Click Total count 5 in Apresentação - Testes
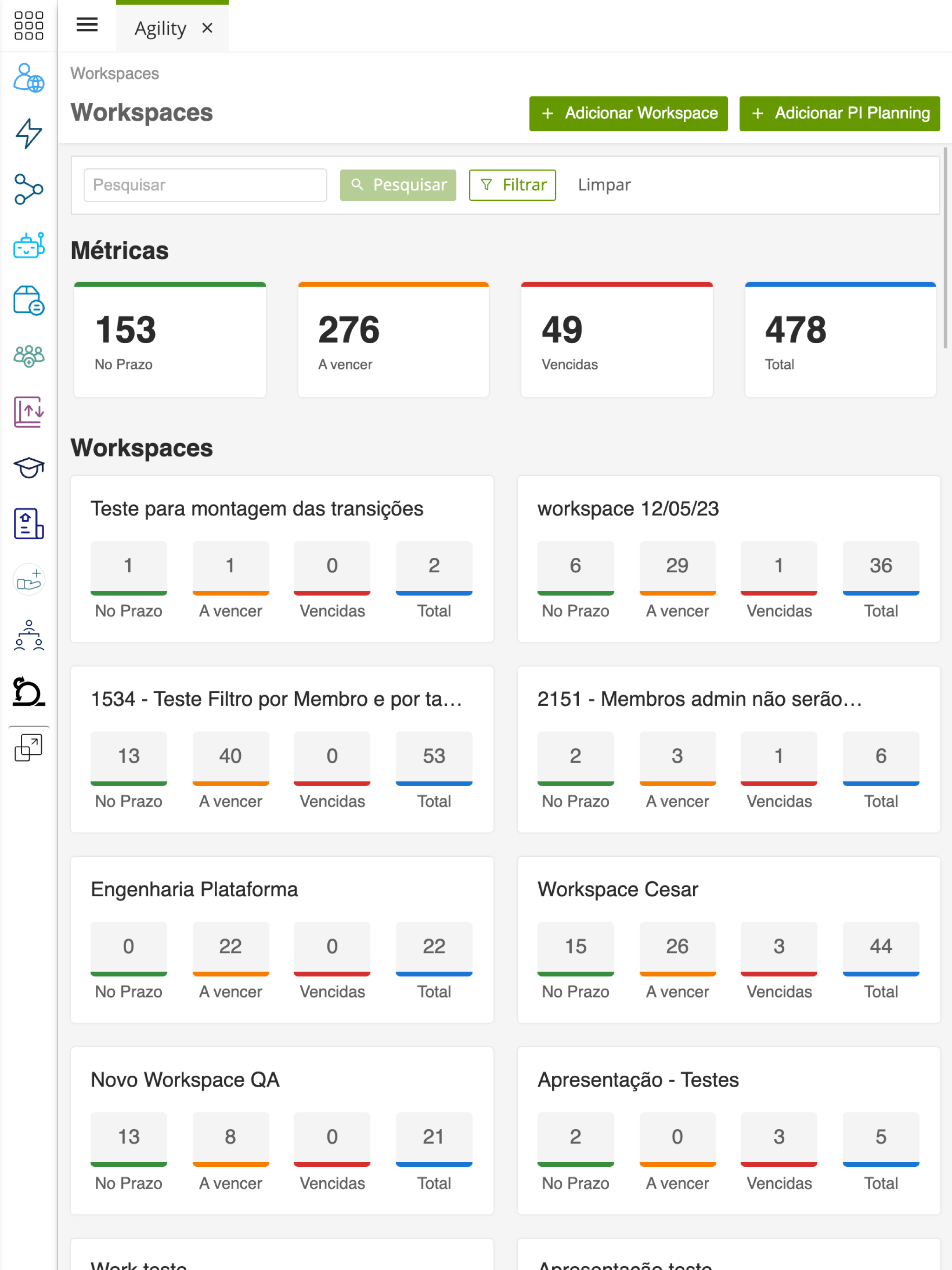952x1270 pixels. point(881,1139)
